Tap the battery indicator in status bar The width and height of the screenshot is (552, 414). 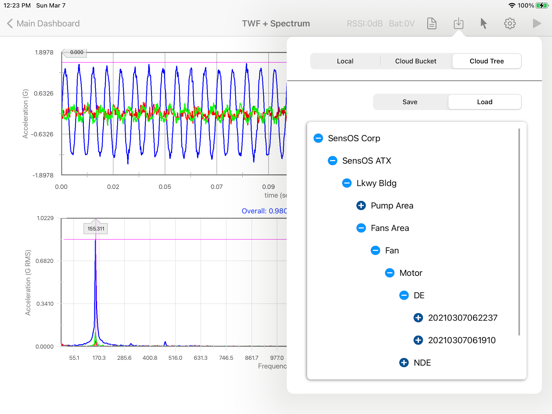541,6
